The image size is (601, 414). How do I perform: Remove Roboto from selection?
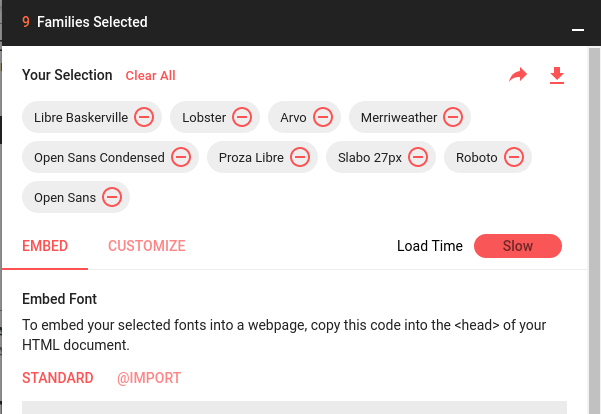pos(514,157)
